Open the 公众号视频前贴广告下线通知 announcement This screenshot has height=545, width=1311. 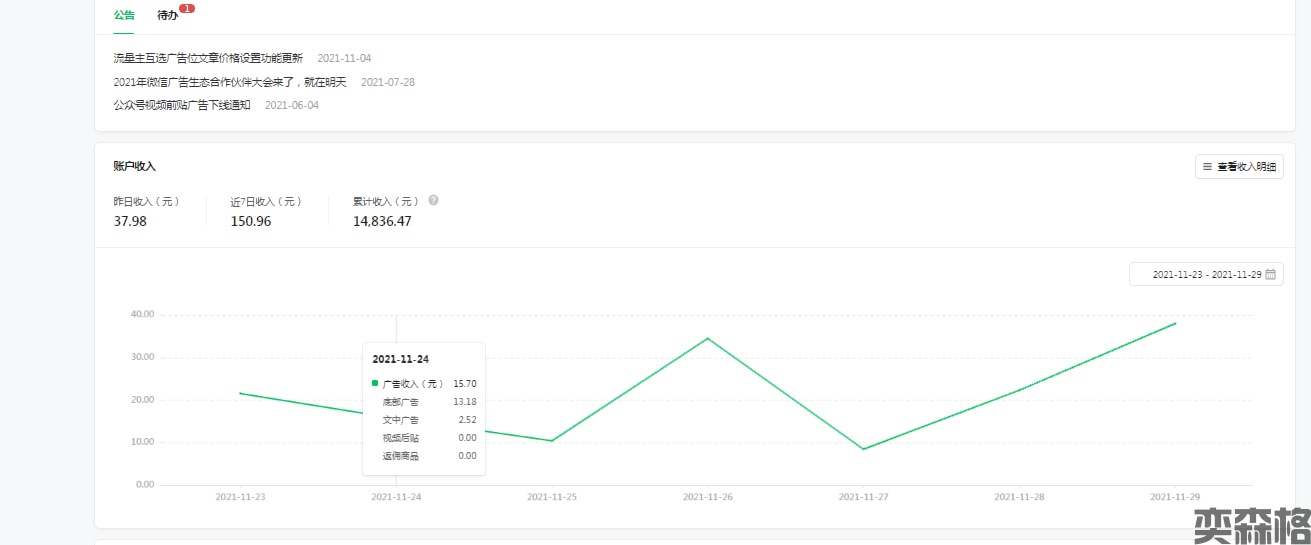point(182,105)
